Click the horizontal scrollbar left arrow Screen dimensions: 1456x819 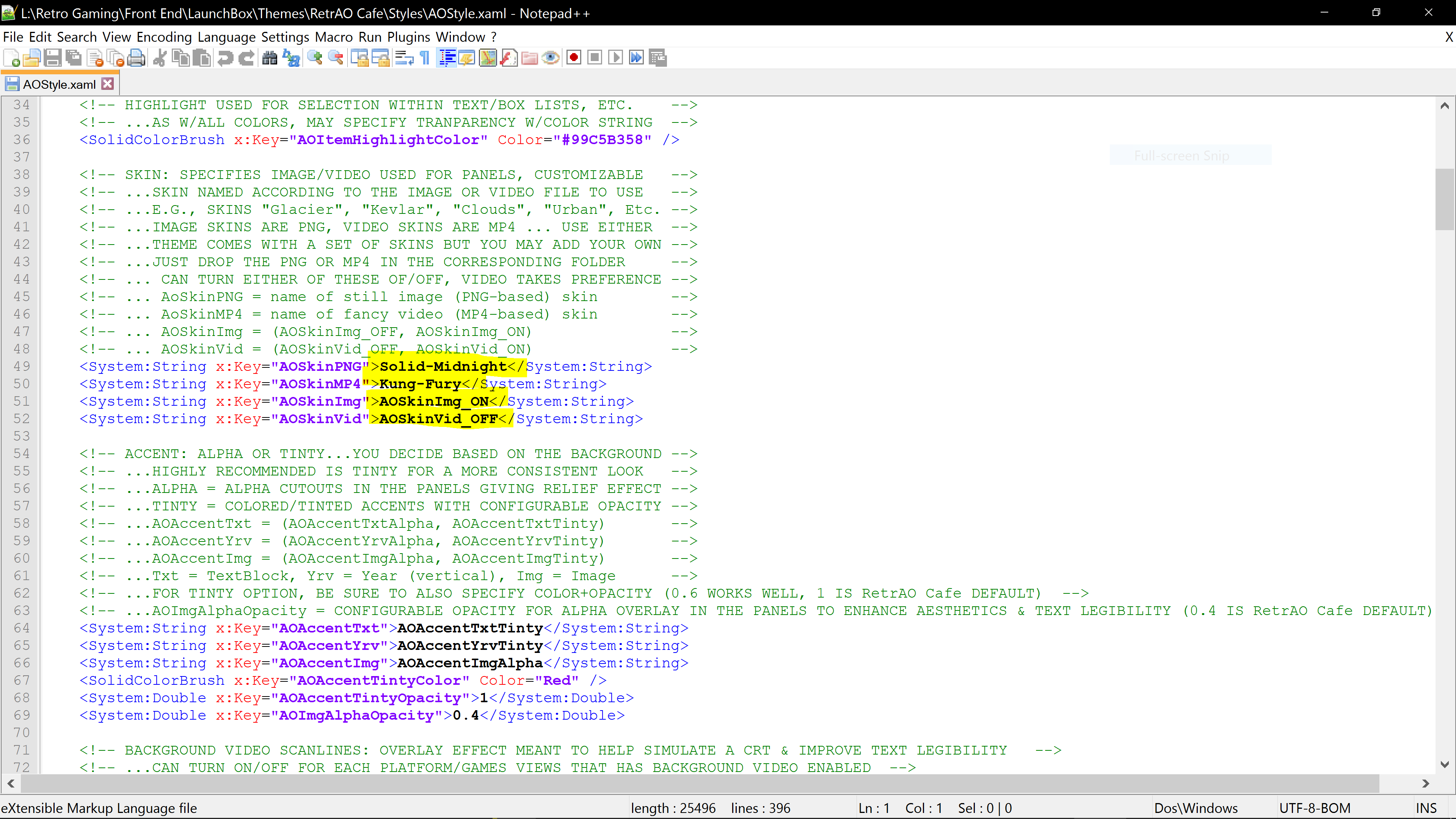11,783
